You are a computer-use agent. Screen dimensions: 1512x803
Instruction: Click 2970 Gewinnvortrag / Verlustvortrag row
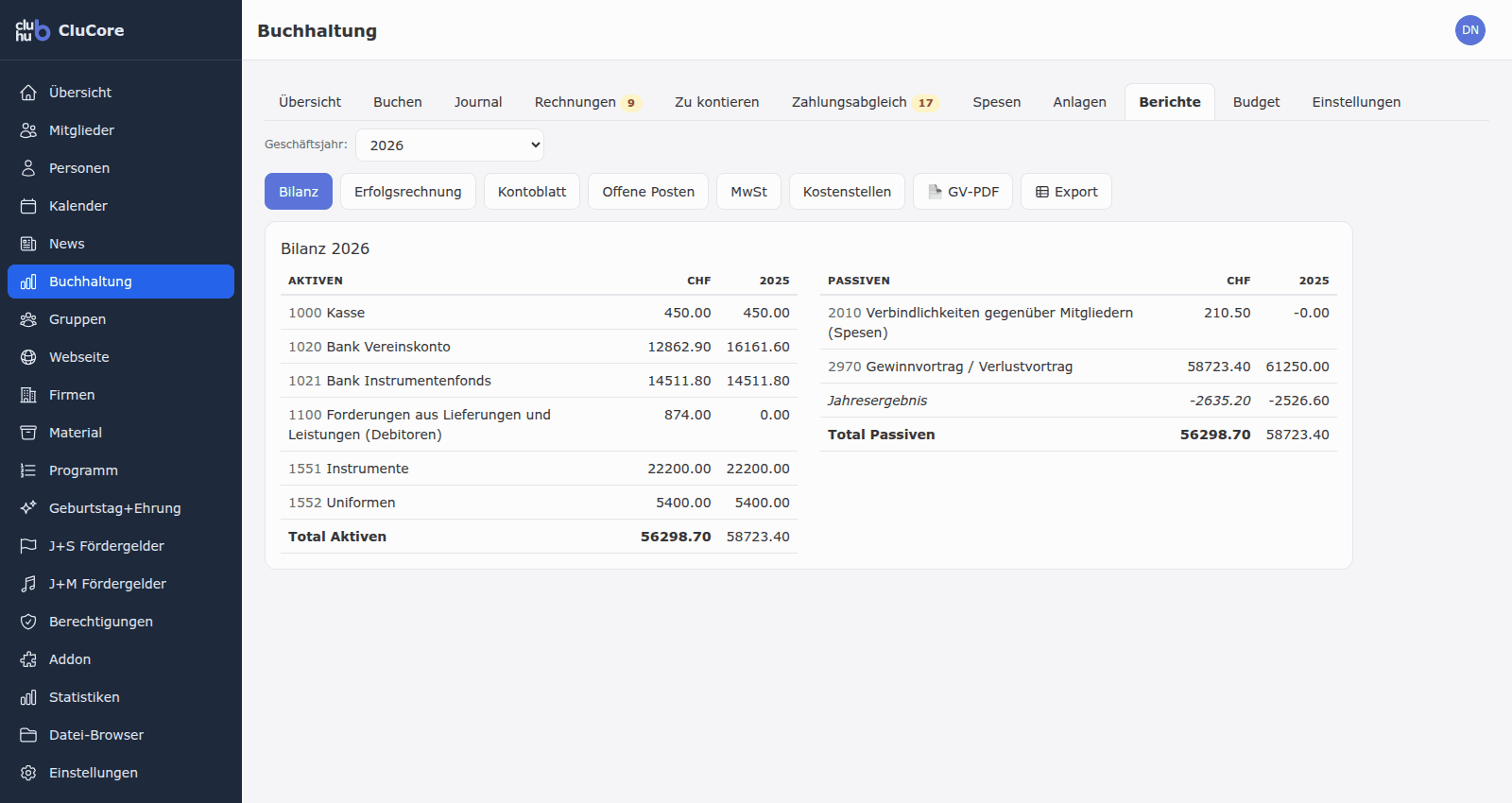pos(1078,367)
